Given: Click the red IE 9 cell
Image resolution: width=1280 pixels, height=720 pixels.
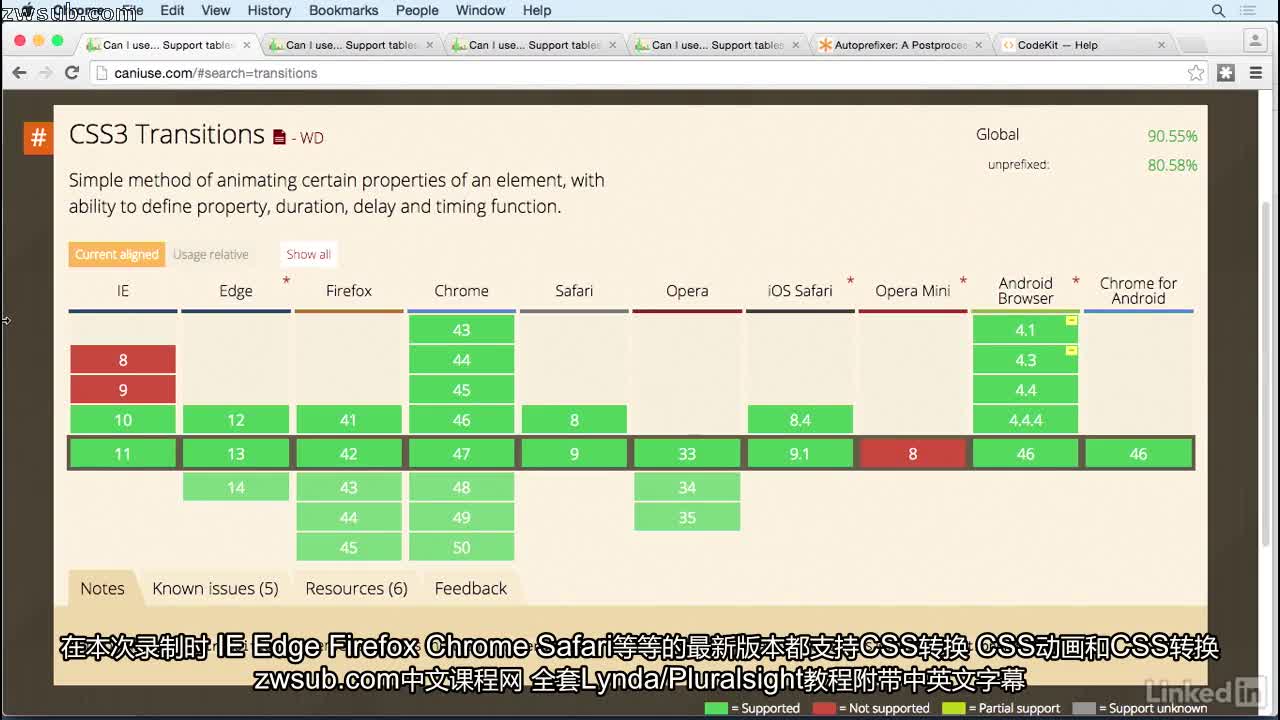Looking at the screenshot, I should point(122,390).
